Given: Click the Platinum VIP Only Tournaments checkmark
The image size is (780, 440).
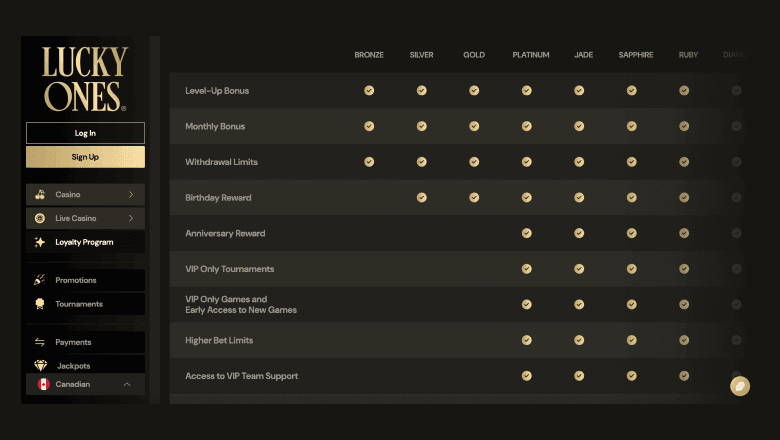Looking at the screenshot, I should pos(527,269).
